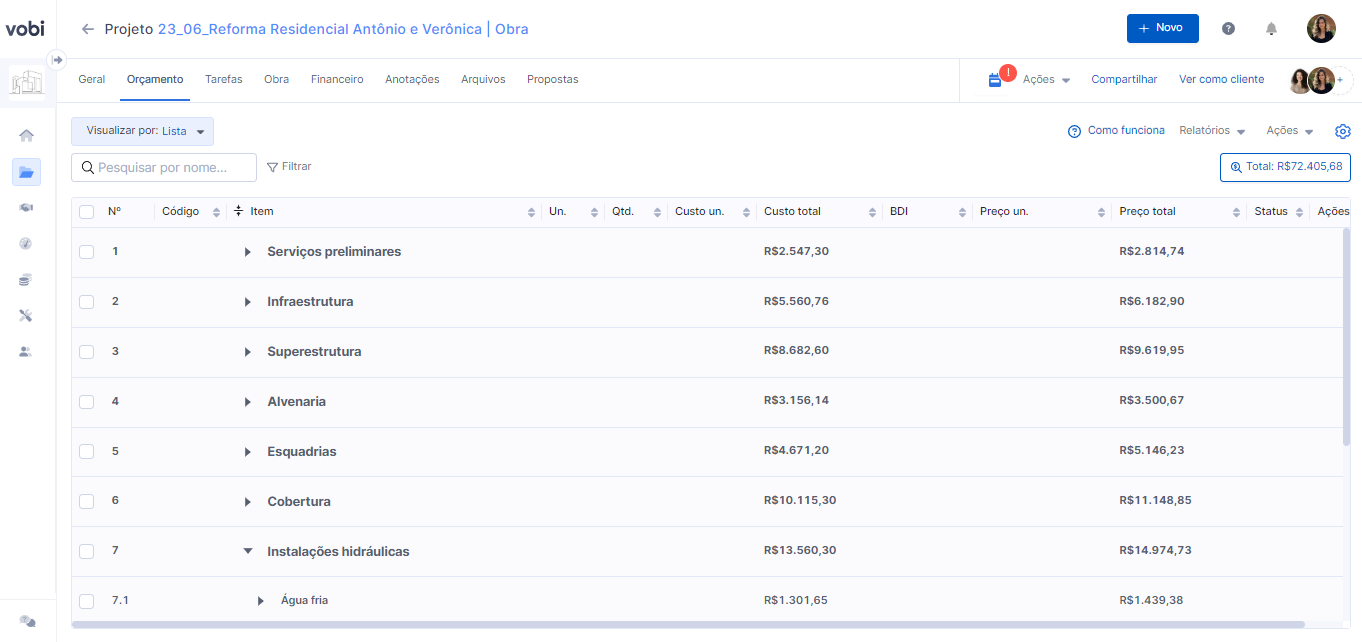Open the company building logo thumbnail
1362x642 pixels.
[27, 83]
